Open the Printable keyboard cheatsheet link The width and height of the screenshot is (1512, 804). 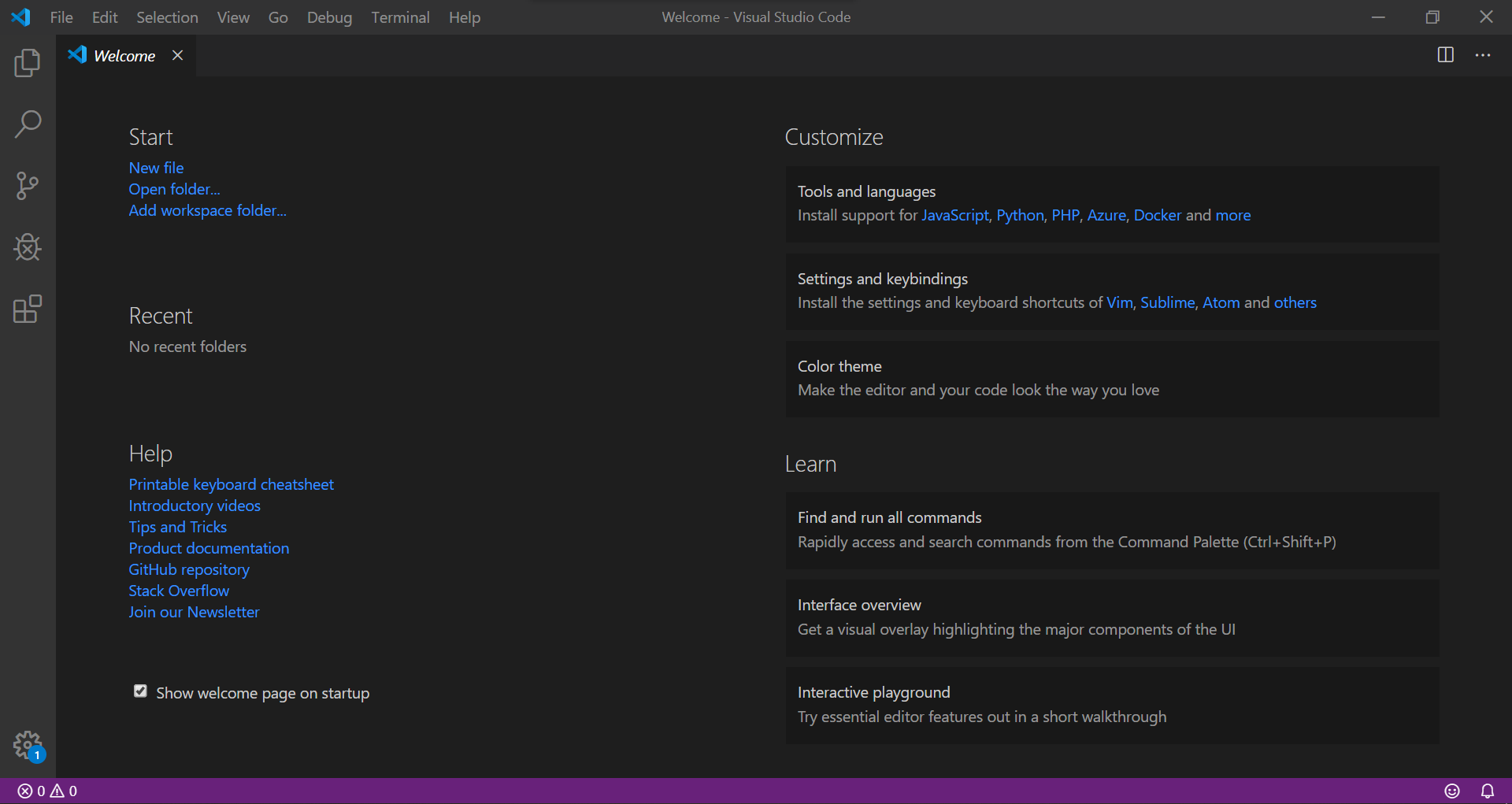[231, 484]
